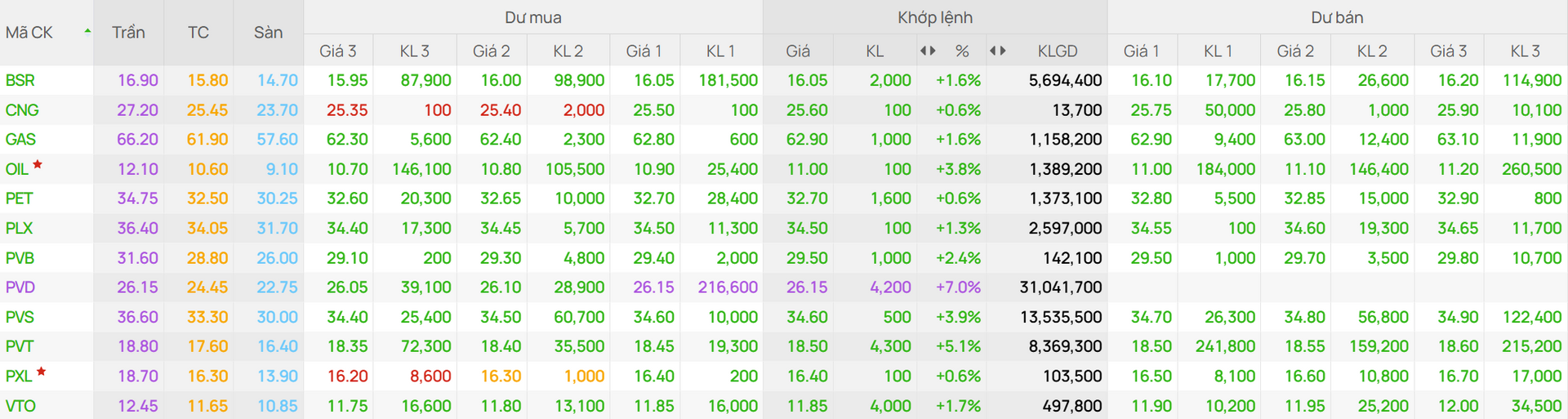Click the red star beside PXL
The width and height of the screenshot is (1568, 419).
[x=41, y=372]
